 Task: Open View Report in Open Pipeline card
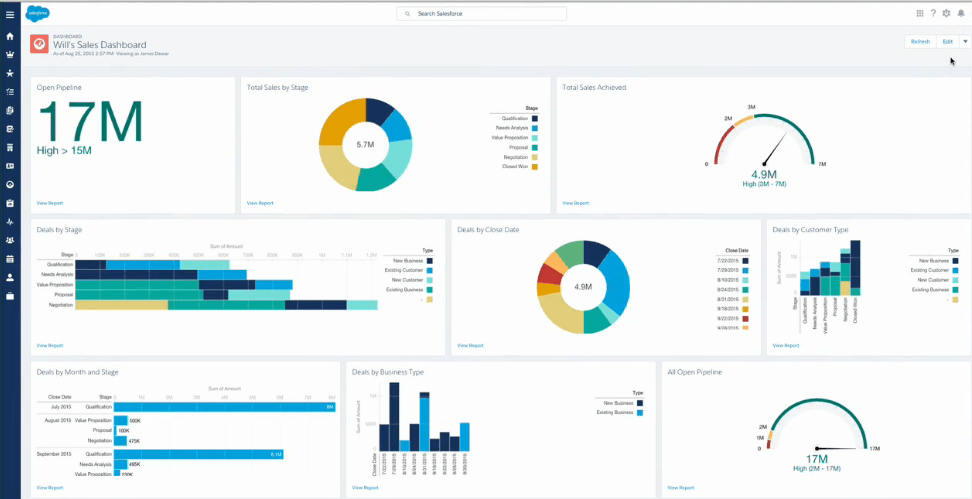[50, 203]
